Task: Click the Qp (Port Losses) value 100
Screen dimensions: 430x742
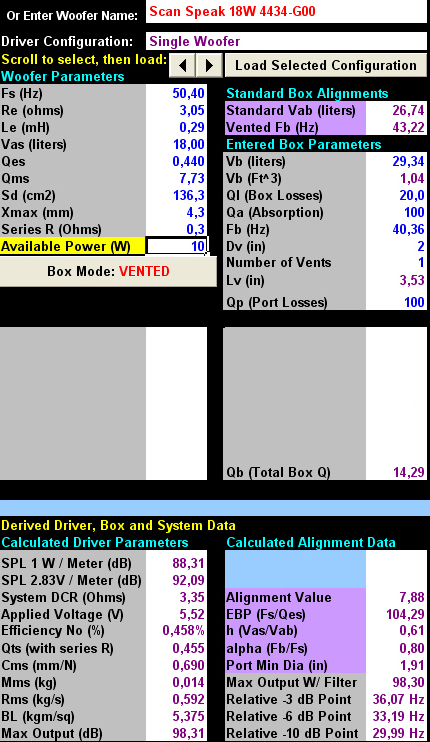Action: pyautogui.click(x=414, y=302)
